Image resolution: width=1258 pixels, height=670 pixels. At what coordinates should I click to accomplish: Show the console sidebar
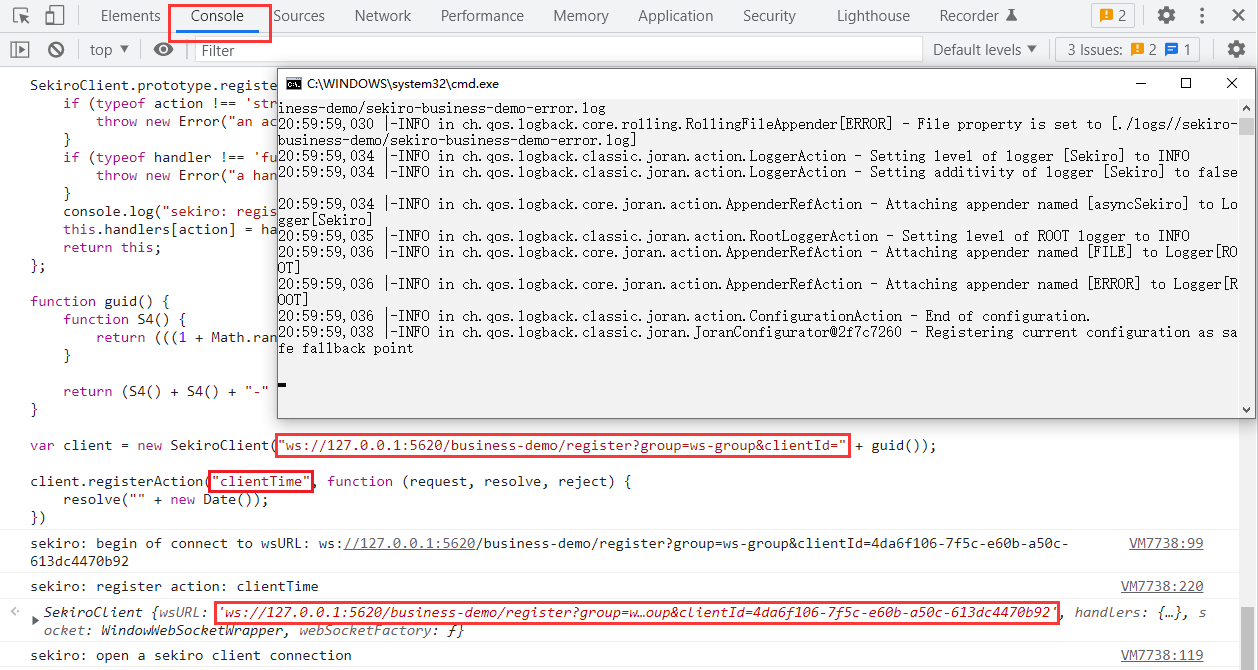pos(20,50)
